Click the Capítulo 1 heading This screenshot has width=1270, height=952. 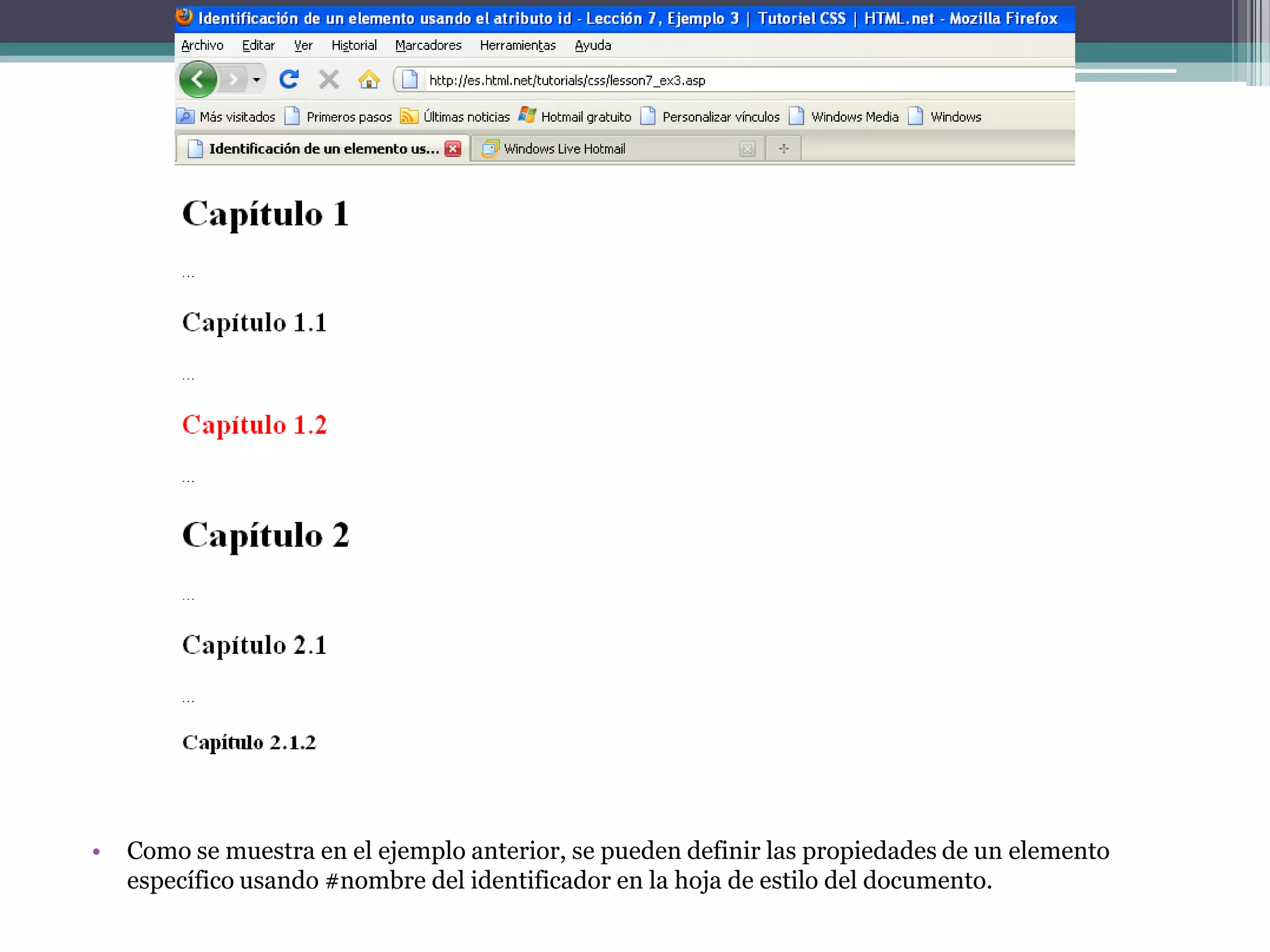[x=265, y=214]
